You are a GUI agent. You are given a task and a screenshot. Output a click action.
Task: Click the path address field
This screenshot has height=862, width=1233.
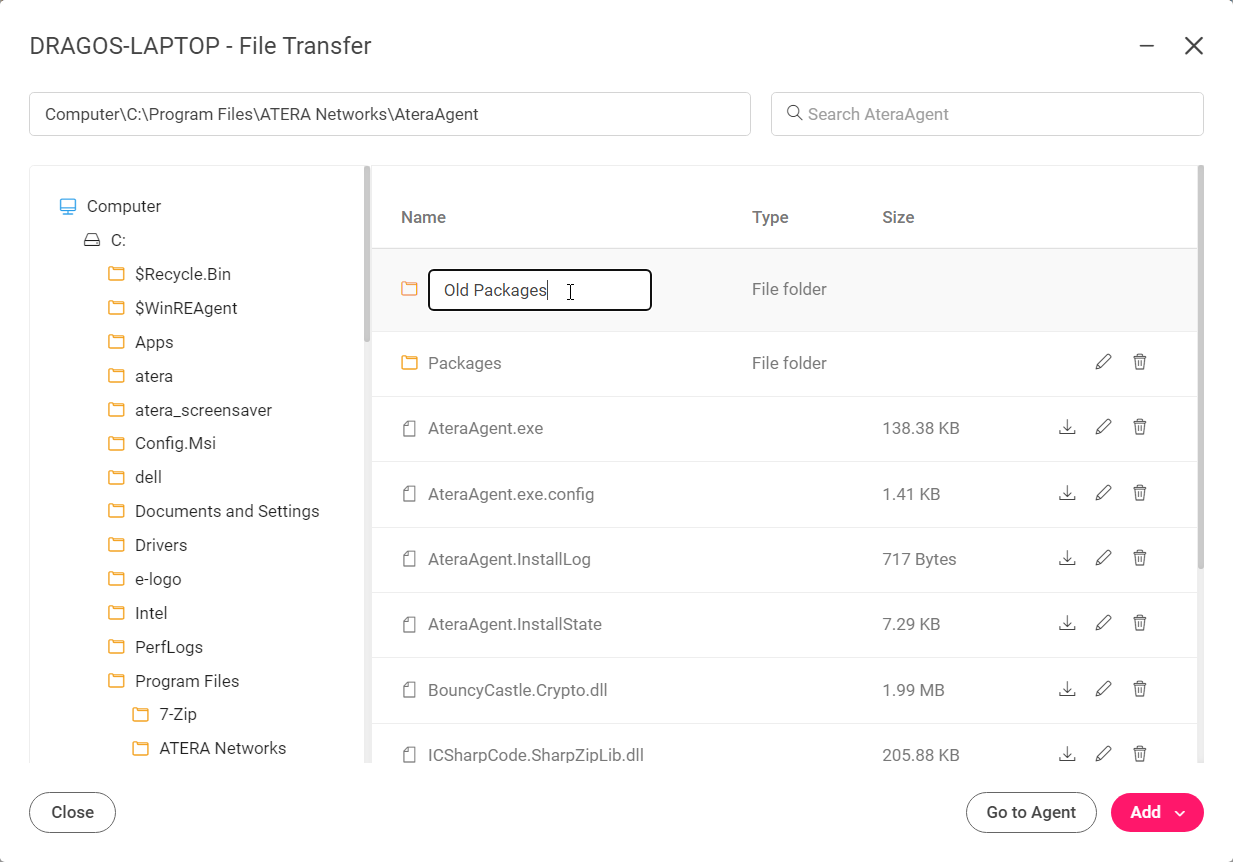(x=390, y=114)
